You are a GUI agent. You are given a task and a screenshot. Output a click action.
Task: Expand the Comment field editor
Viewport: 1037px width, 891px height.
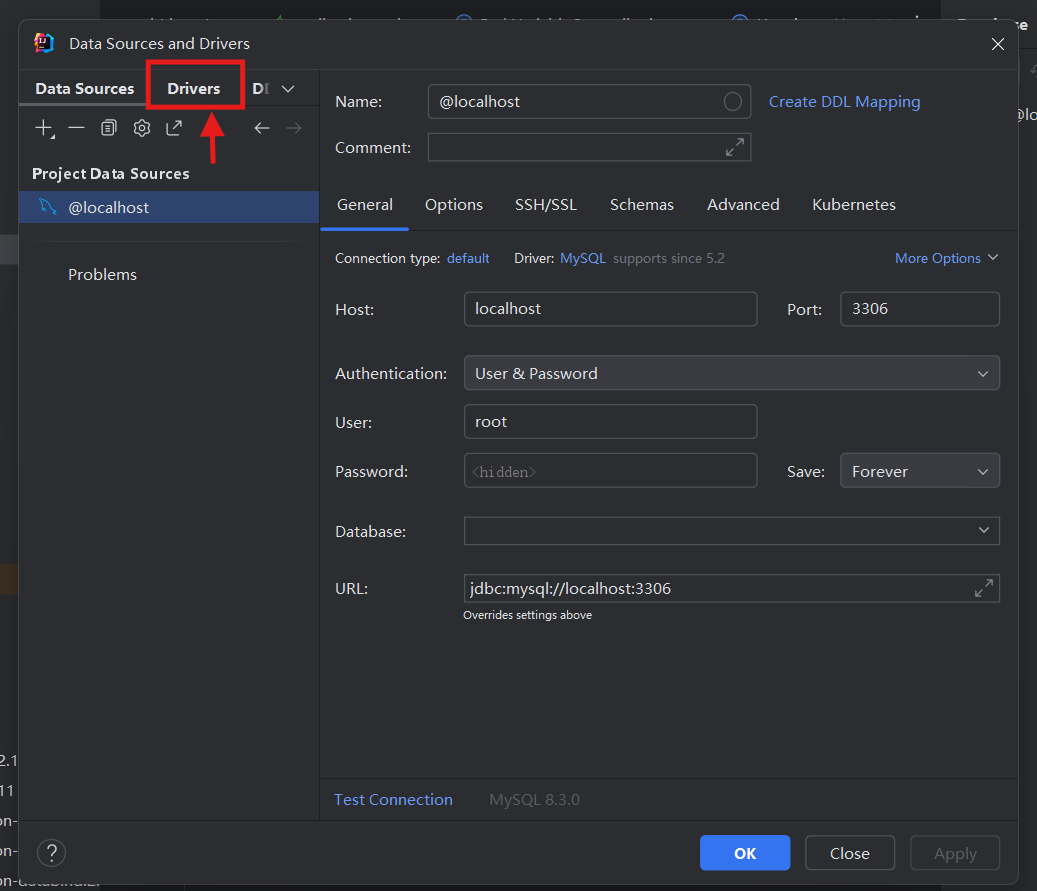(735, 147)
